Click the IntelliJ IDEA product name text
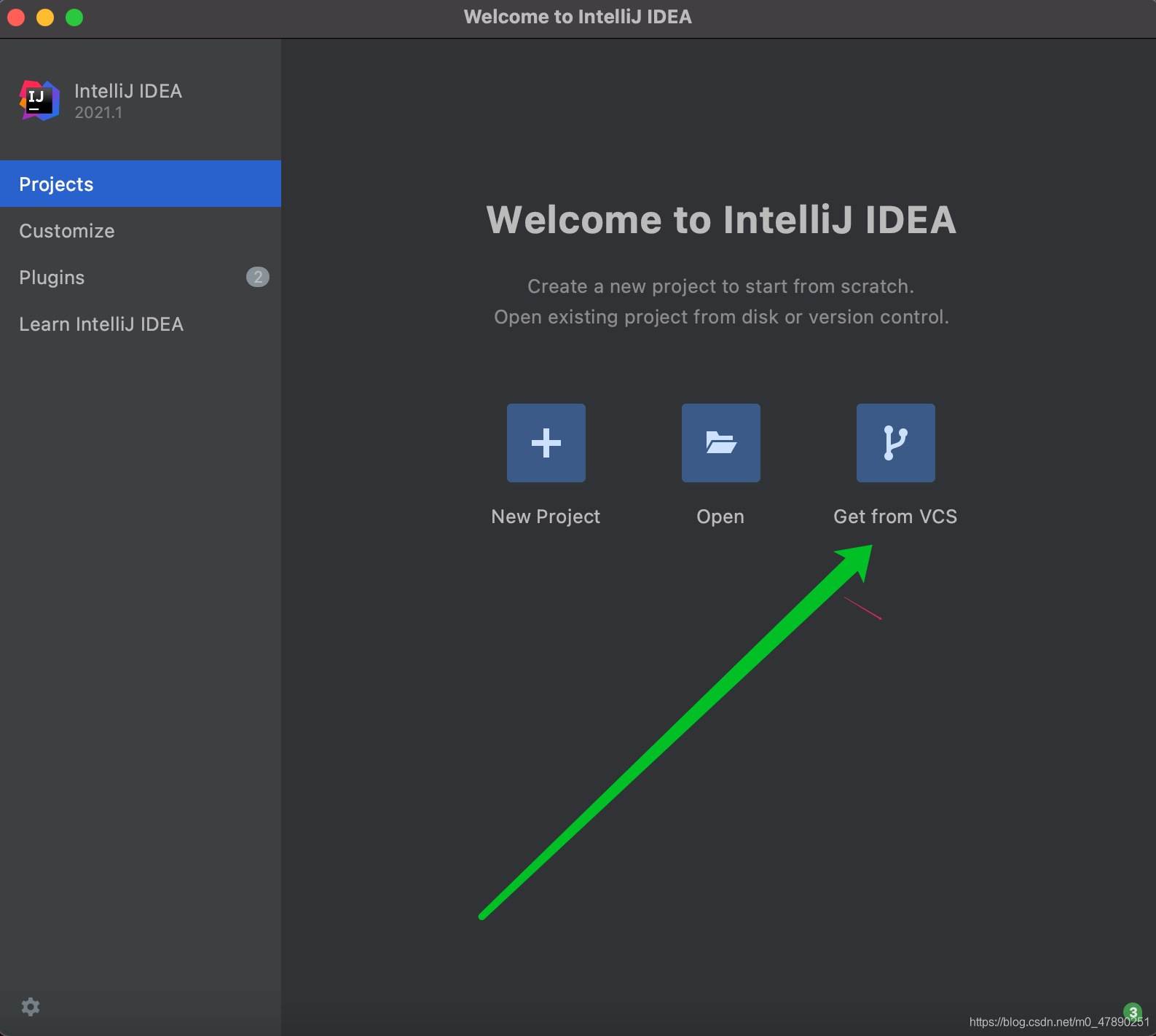 tap(128, 90)
